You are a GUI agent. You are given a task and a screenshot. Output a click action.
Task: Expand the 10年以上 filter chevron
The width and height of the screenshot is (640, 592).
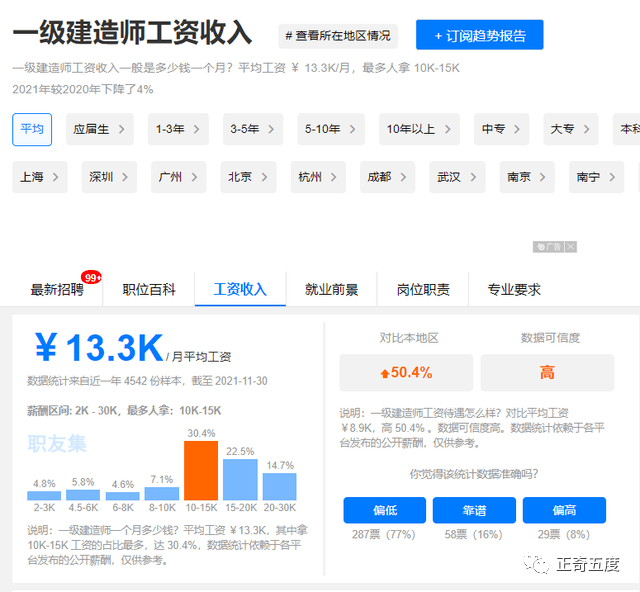pos(448,129)
